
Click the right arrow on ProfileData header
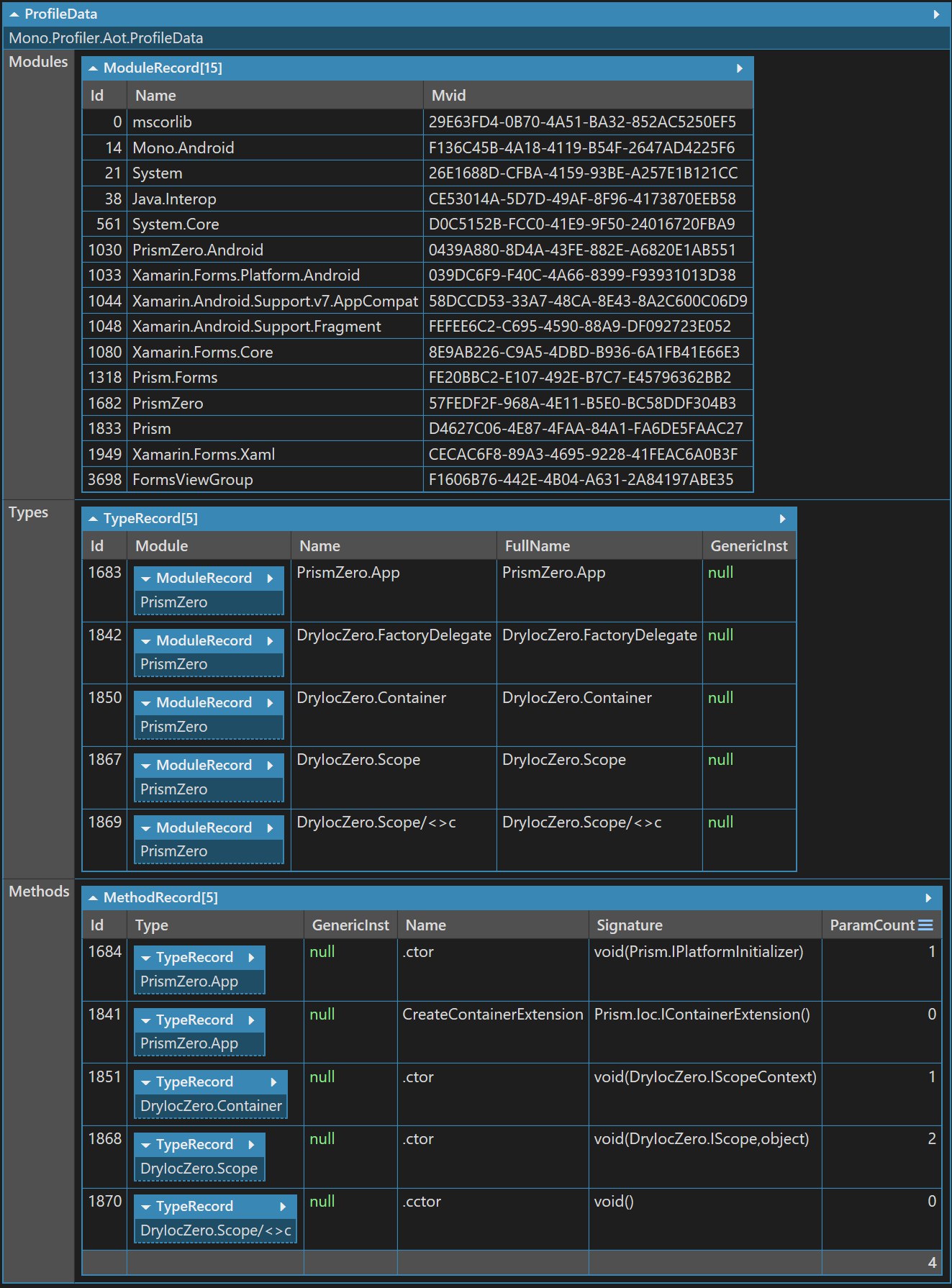936,14
